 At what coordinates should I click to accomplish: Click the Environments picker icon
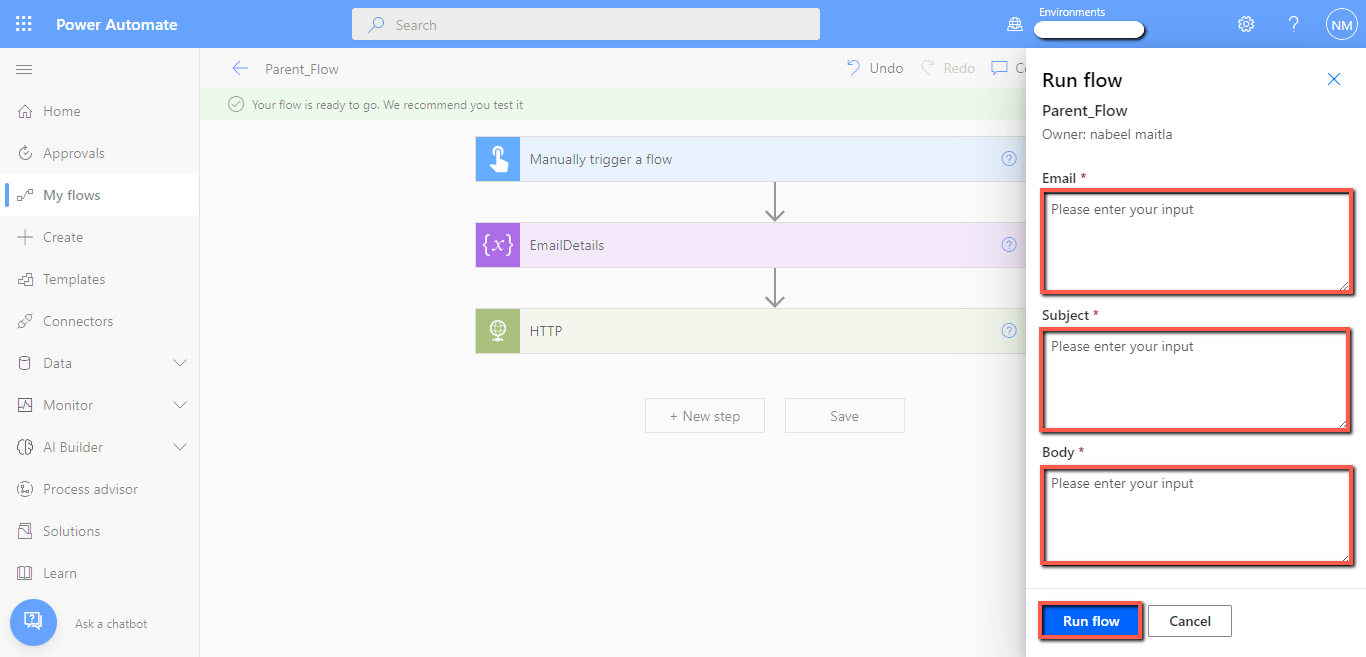pyautogui.click(x=1015, y=25)
